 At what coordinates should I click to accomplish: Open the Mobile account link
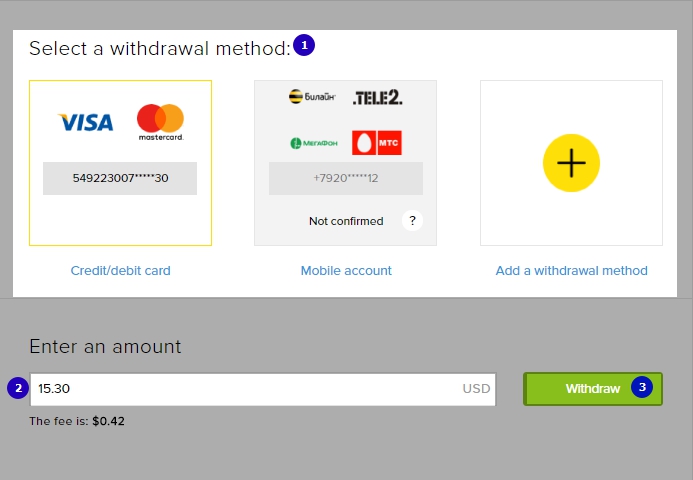click(x=346, y=270)
